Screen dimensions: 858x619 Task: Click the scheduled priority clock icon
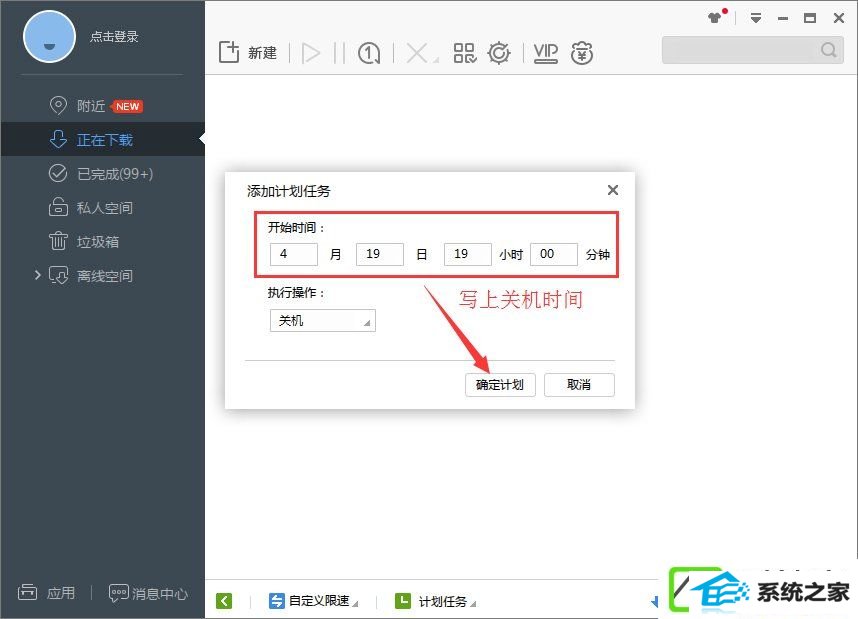(369, 53)
